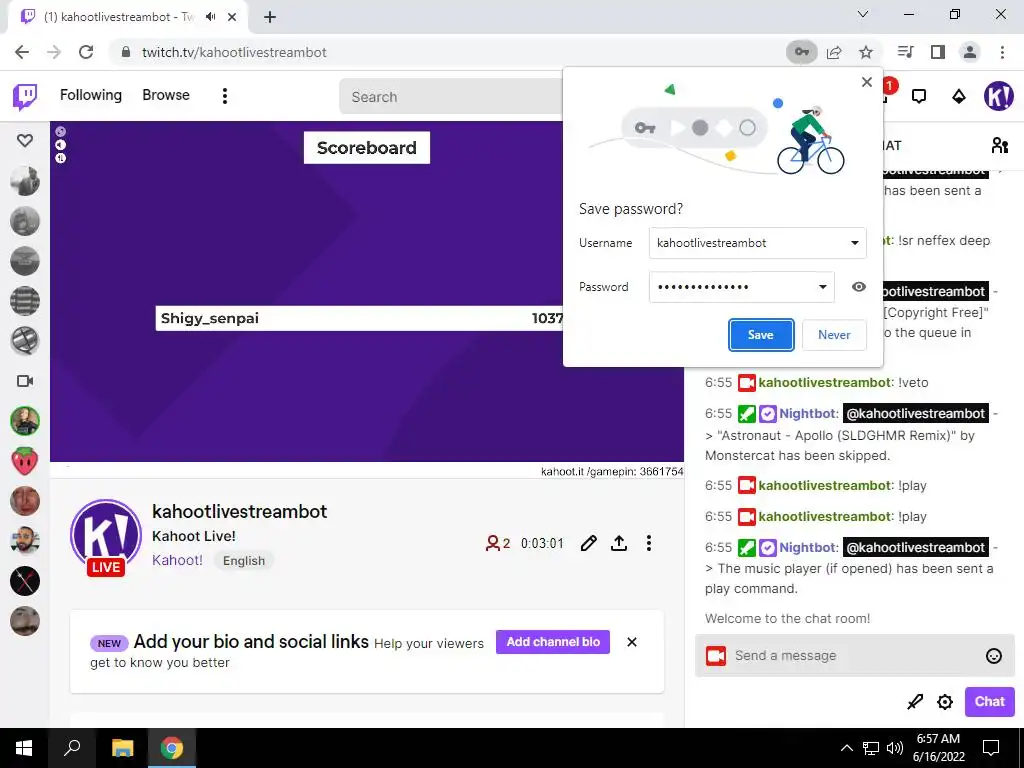This screenshot has width=1024, height=768.
Task: Open the Kahoot! category link
Action: [177, 560]
